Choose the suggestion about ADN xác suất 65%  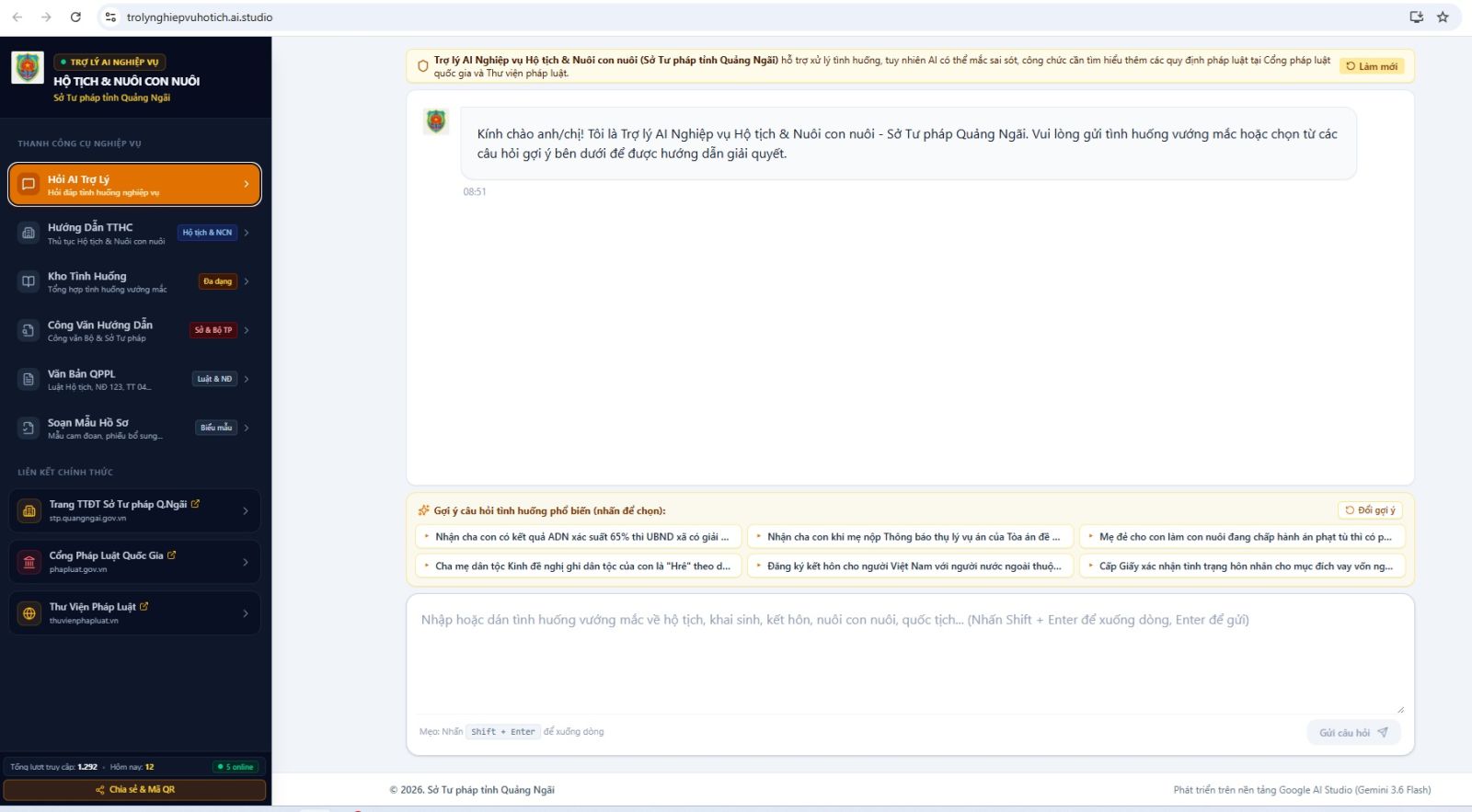point(578,537)
